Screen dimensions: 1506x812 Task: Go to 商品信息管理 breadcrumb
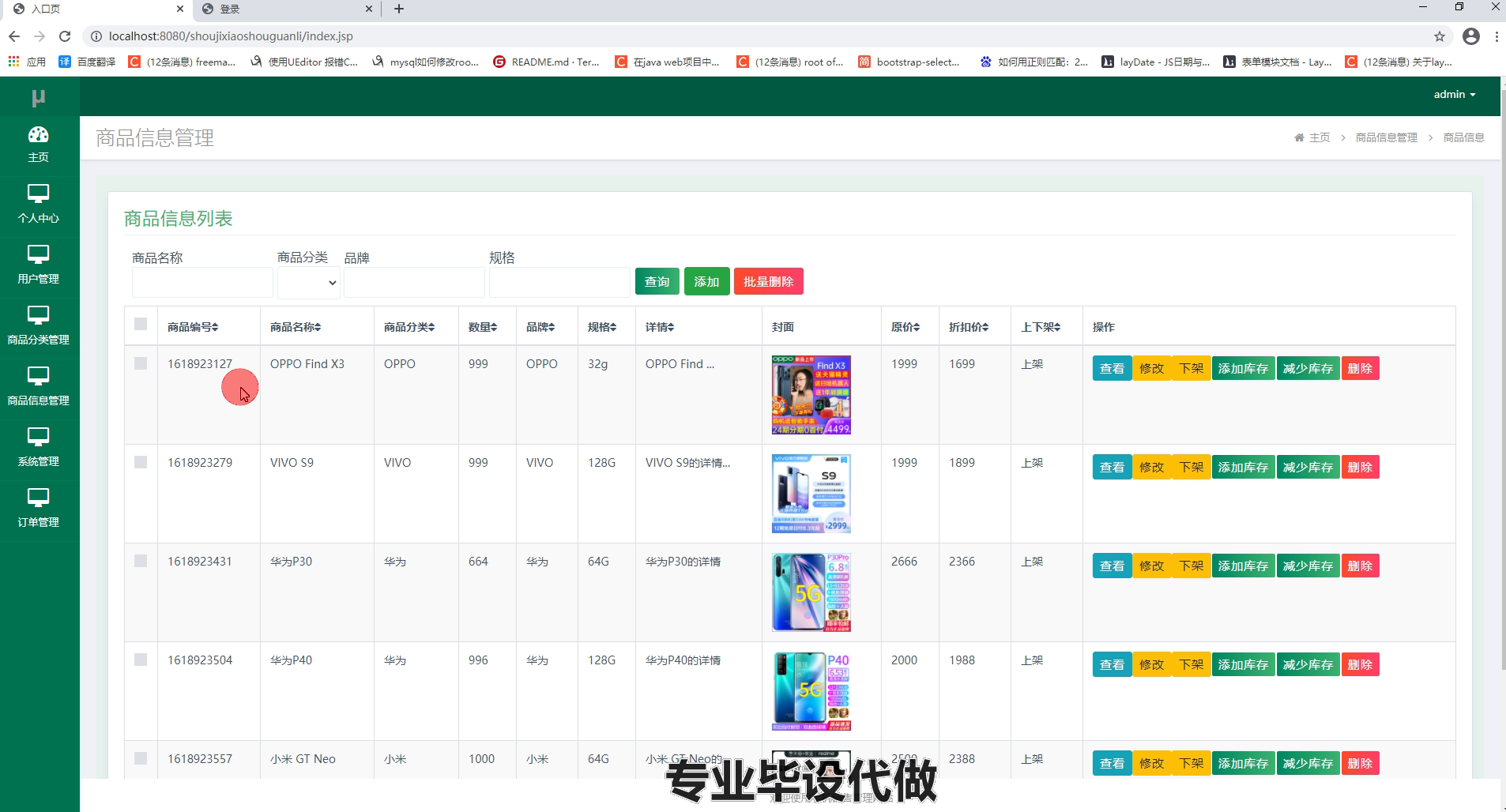point(1387,137)
